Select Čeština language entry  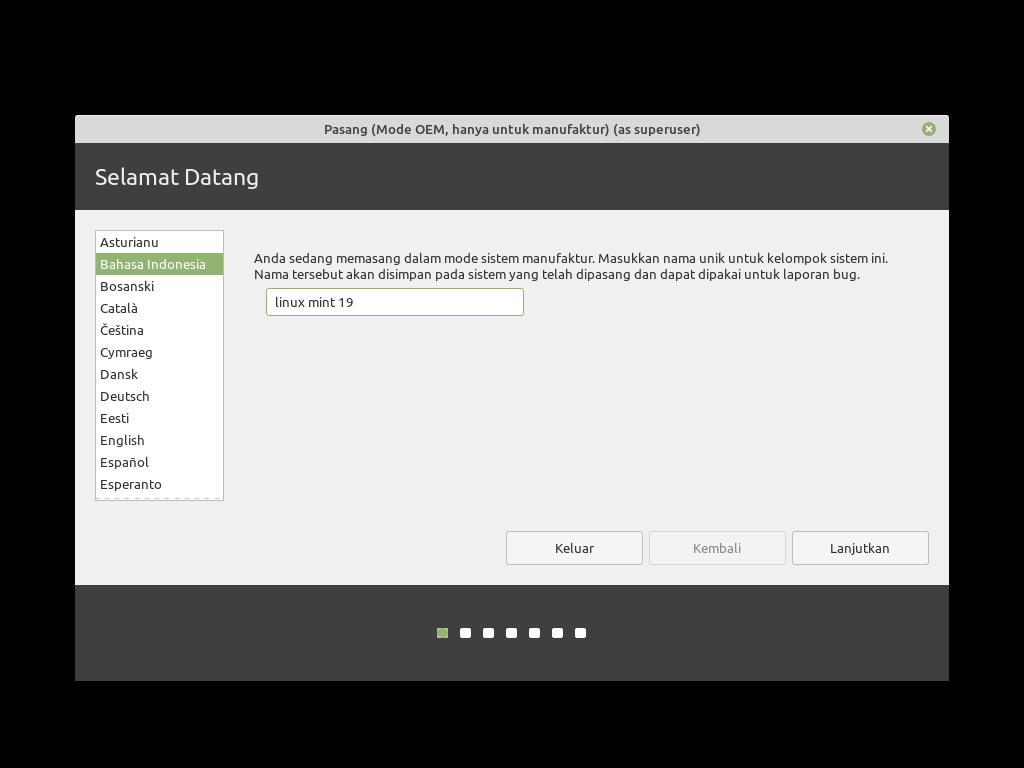159,330
